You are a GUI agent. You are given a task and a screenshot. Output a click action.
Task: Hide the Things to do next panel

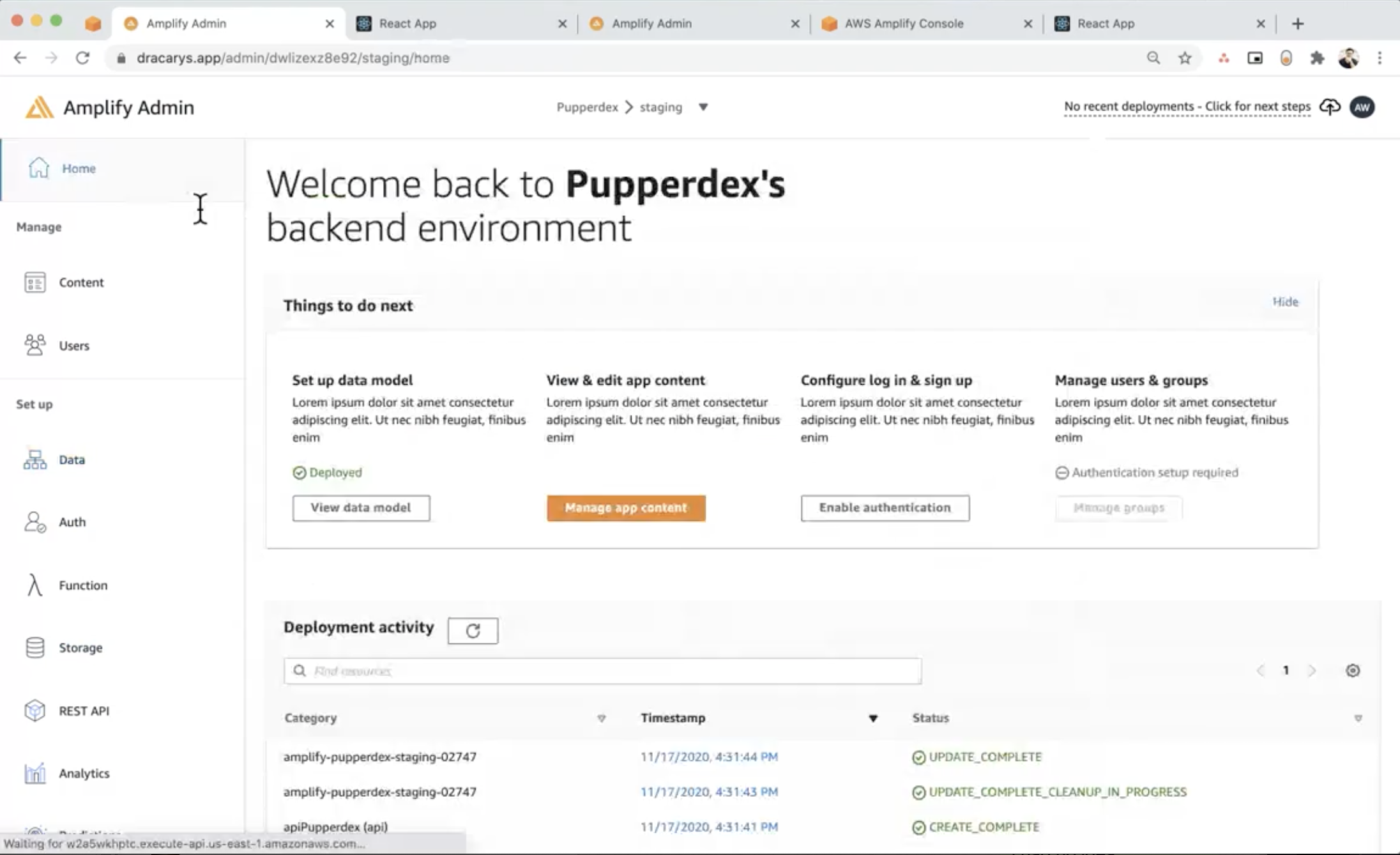1285,302
